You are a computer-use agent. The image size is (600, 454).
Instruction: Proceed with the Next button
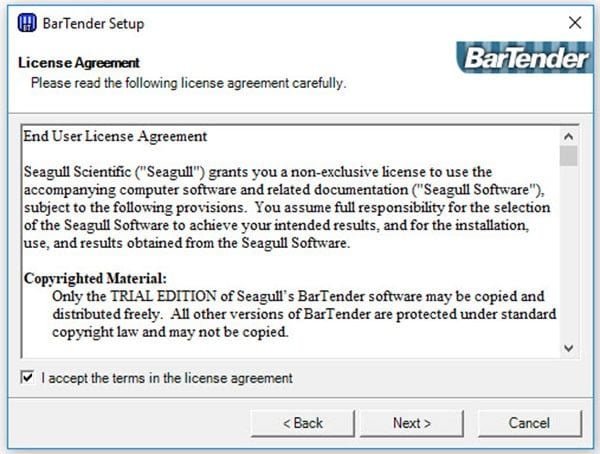pos(412,423)
